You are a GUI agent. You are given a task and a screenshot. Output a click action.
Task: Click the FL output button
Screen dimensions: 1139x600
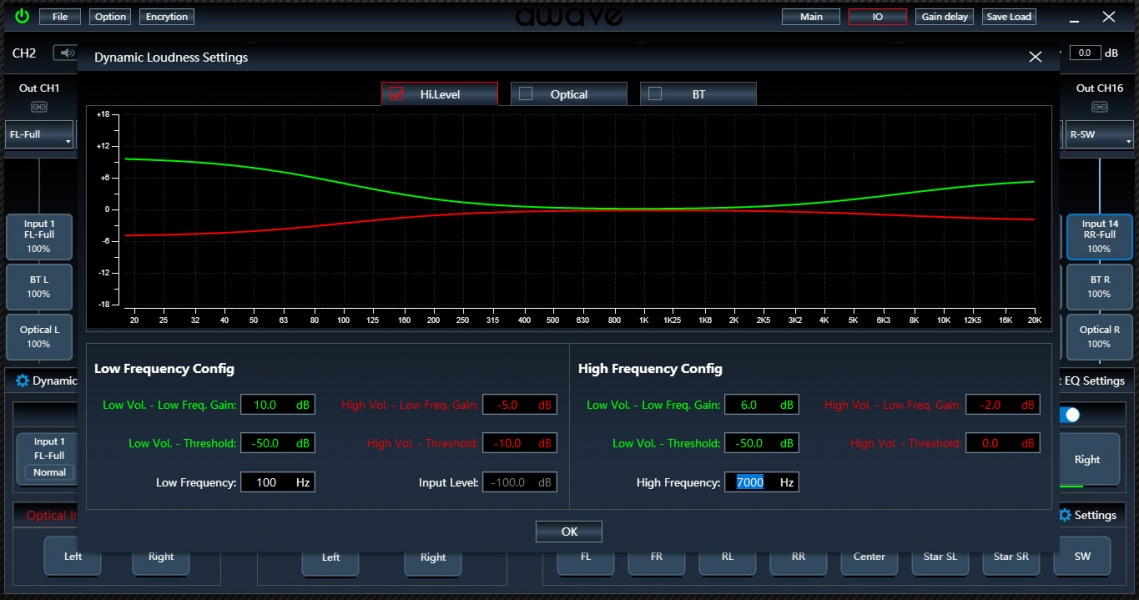coord(585,556)
